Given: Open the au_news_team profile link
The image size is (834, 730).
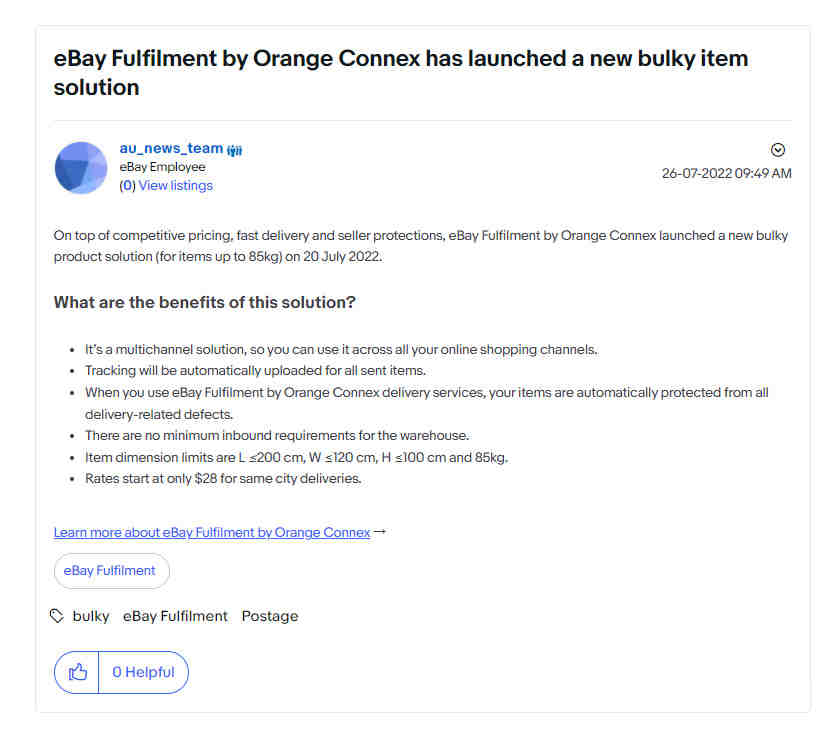Looking at the screenshot, I should point(171,148).
